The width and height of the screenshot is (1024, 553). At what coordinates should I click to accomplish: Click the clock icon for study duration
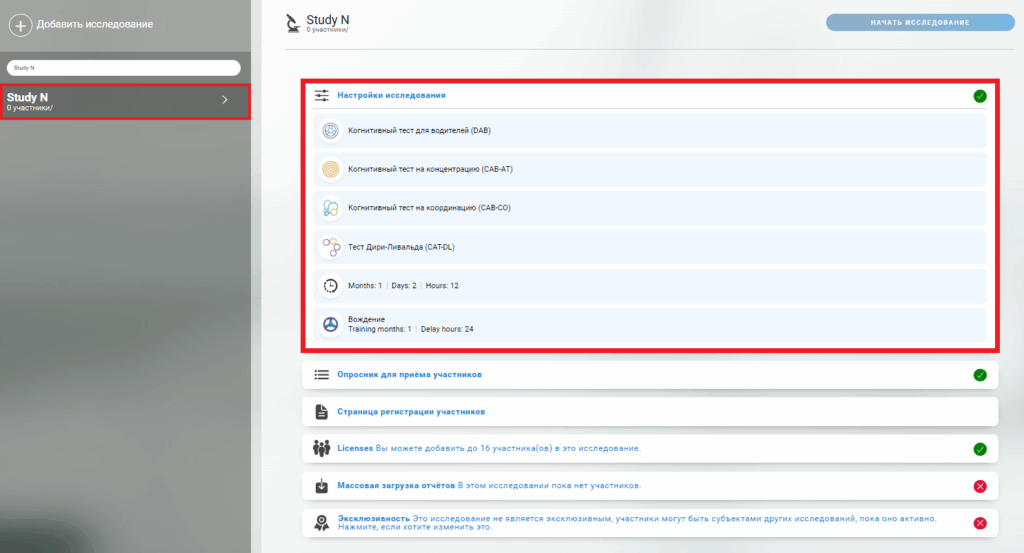(330, 286)
